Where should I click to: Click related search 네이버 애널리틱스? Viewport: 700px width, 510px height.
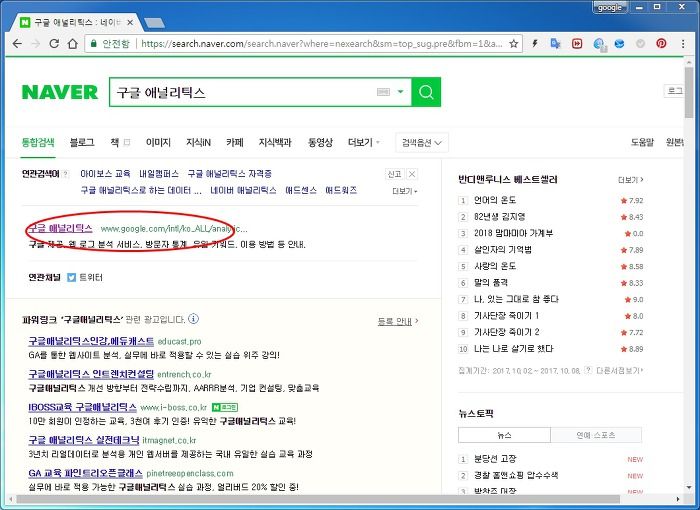point(243,190)
